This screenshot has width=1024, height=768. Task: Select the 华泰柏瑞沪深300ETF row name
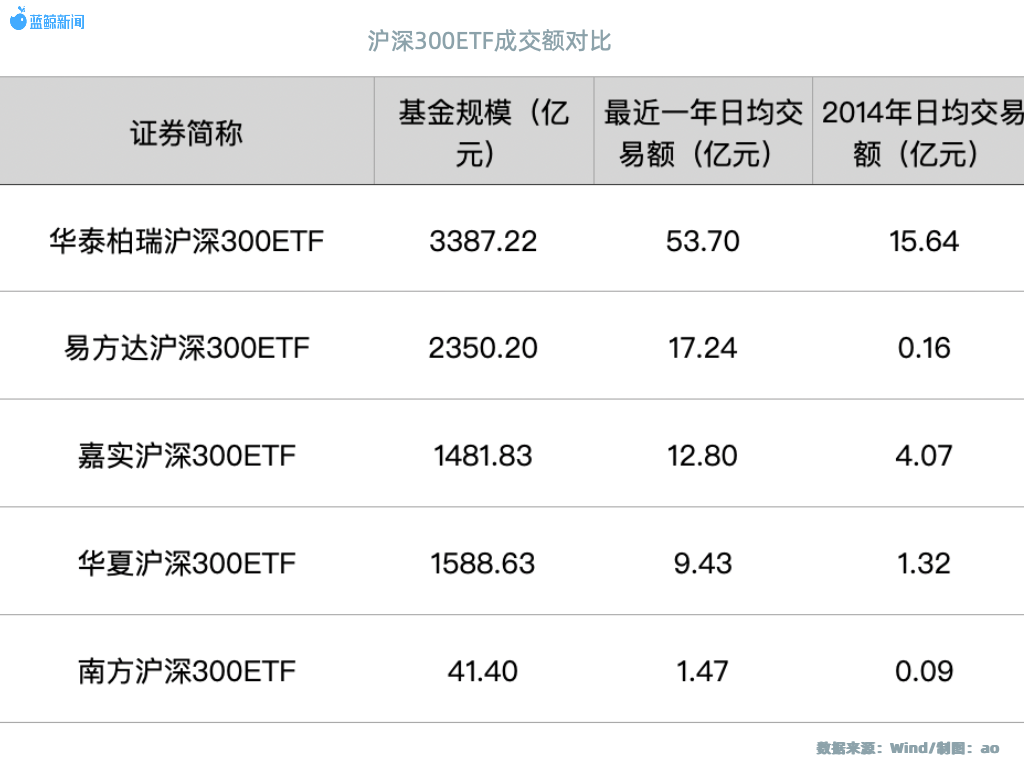(x=187, y=241)
